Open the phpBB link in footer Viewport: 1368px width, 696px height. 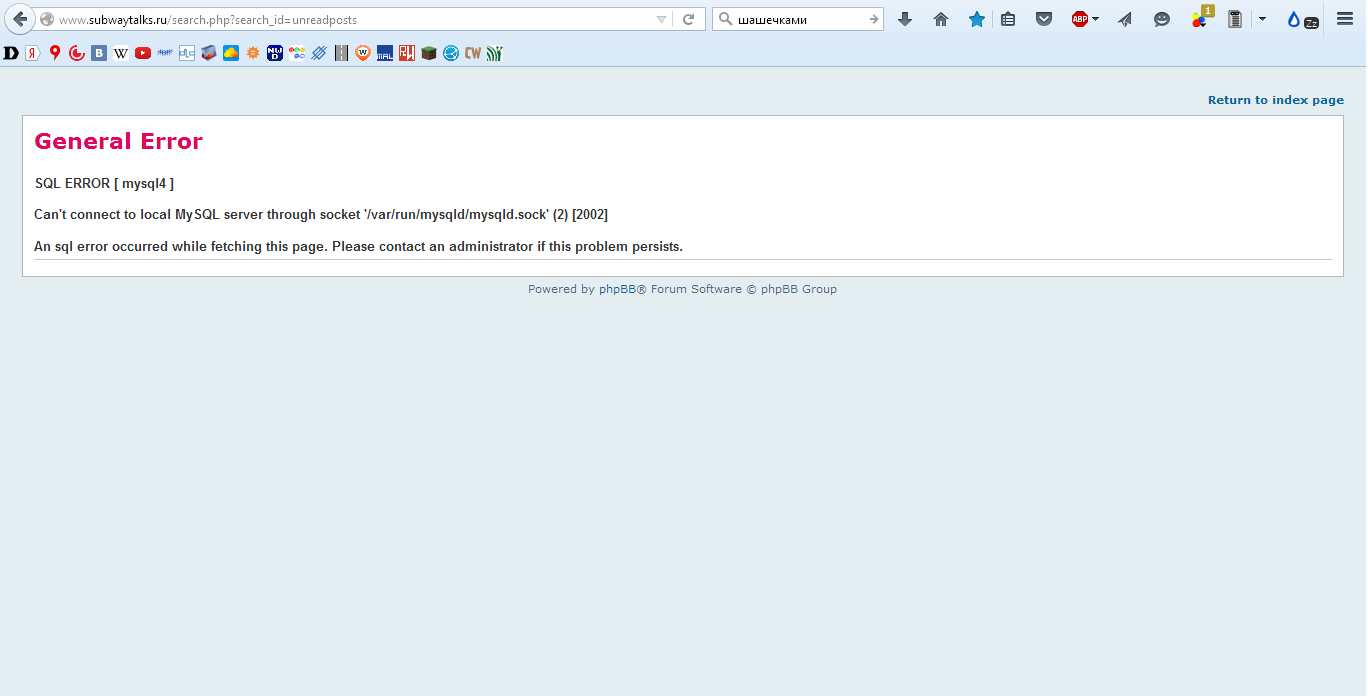[x=617, y=289]
